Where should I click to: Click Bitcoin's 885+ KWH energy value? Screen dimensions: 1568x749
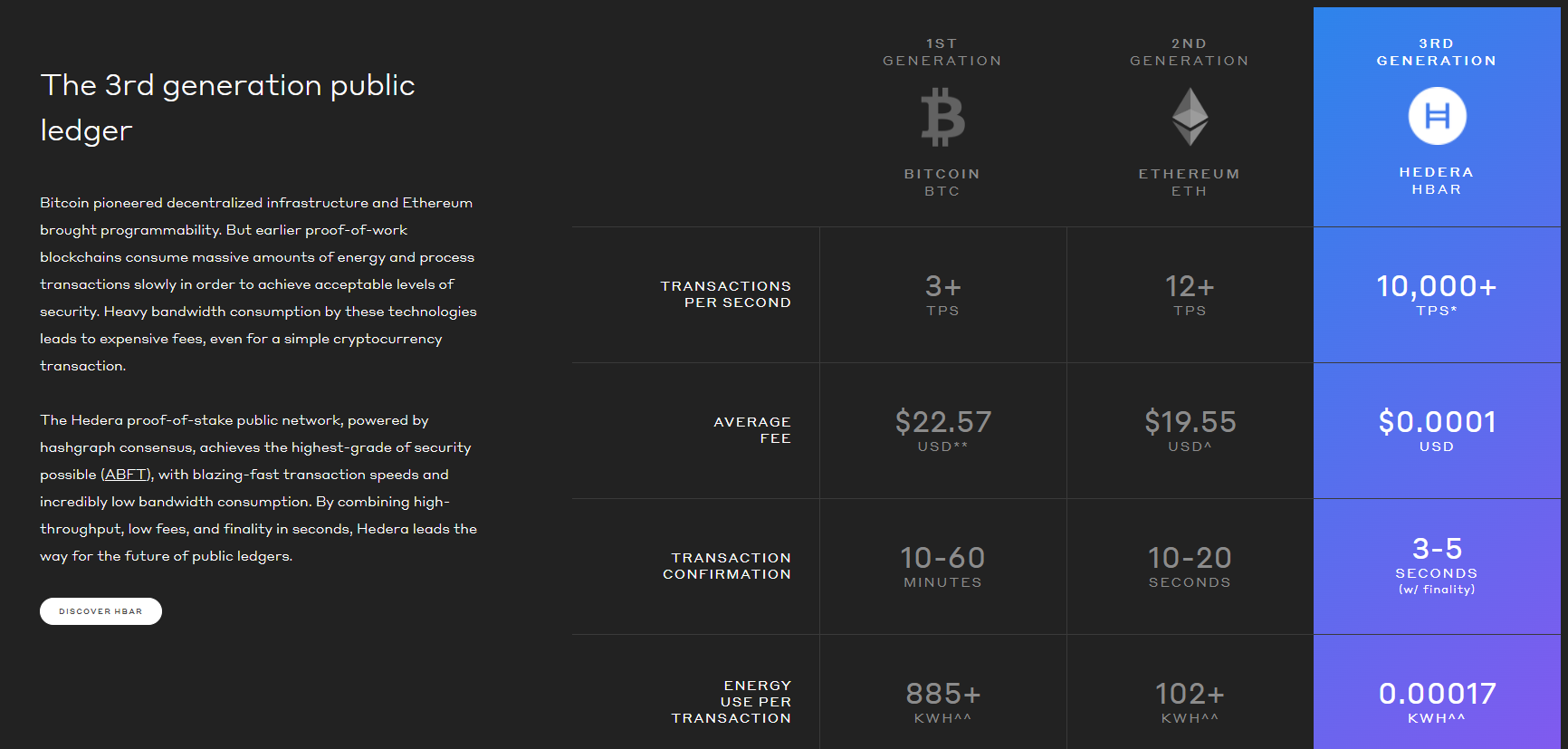point(942,703)
